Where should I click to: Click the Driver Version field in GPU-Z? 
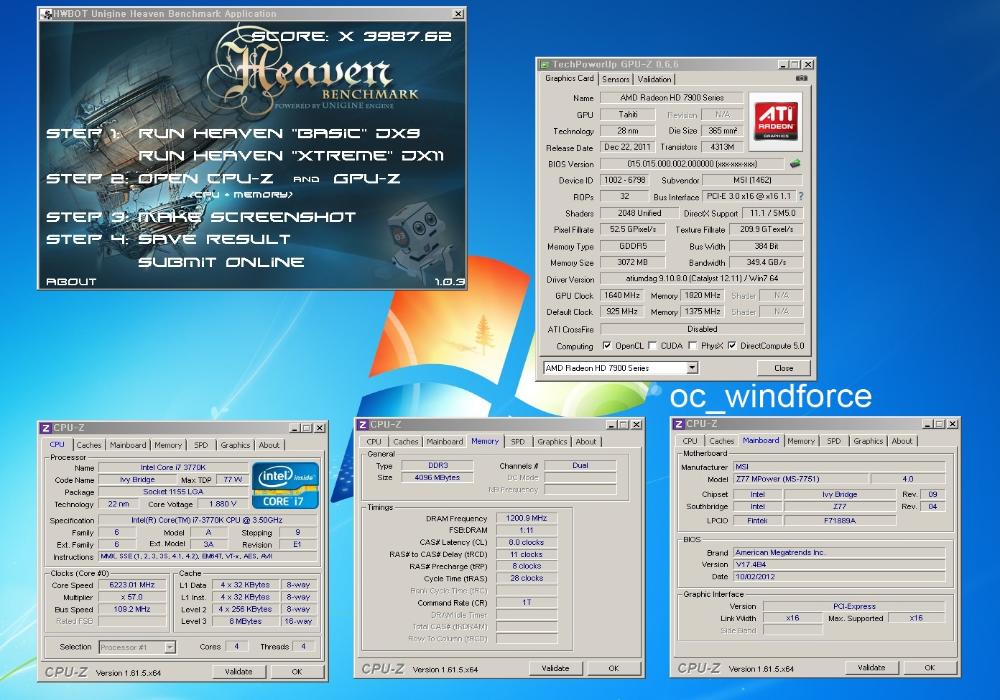[x=702, y=279]
